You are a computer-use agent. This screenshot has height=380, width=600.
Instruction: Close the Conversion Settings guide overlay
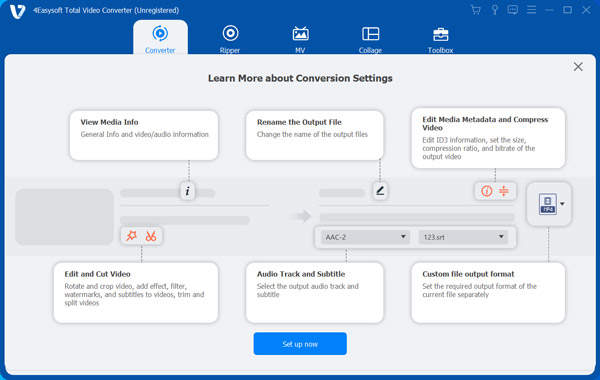(x=578, y=67)
